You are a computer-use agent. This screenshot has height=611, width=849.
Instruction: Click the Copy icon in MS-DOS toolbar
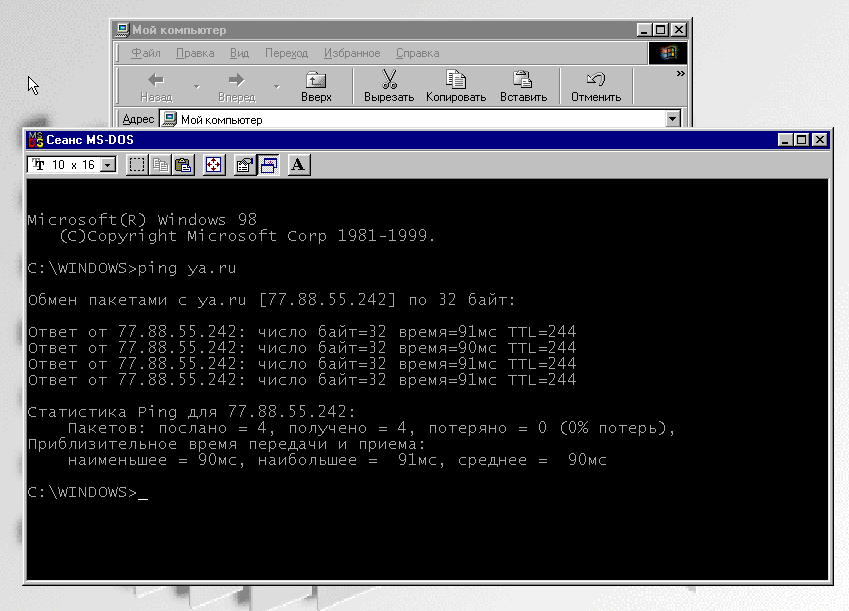tap(160, 165)
